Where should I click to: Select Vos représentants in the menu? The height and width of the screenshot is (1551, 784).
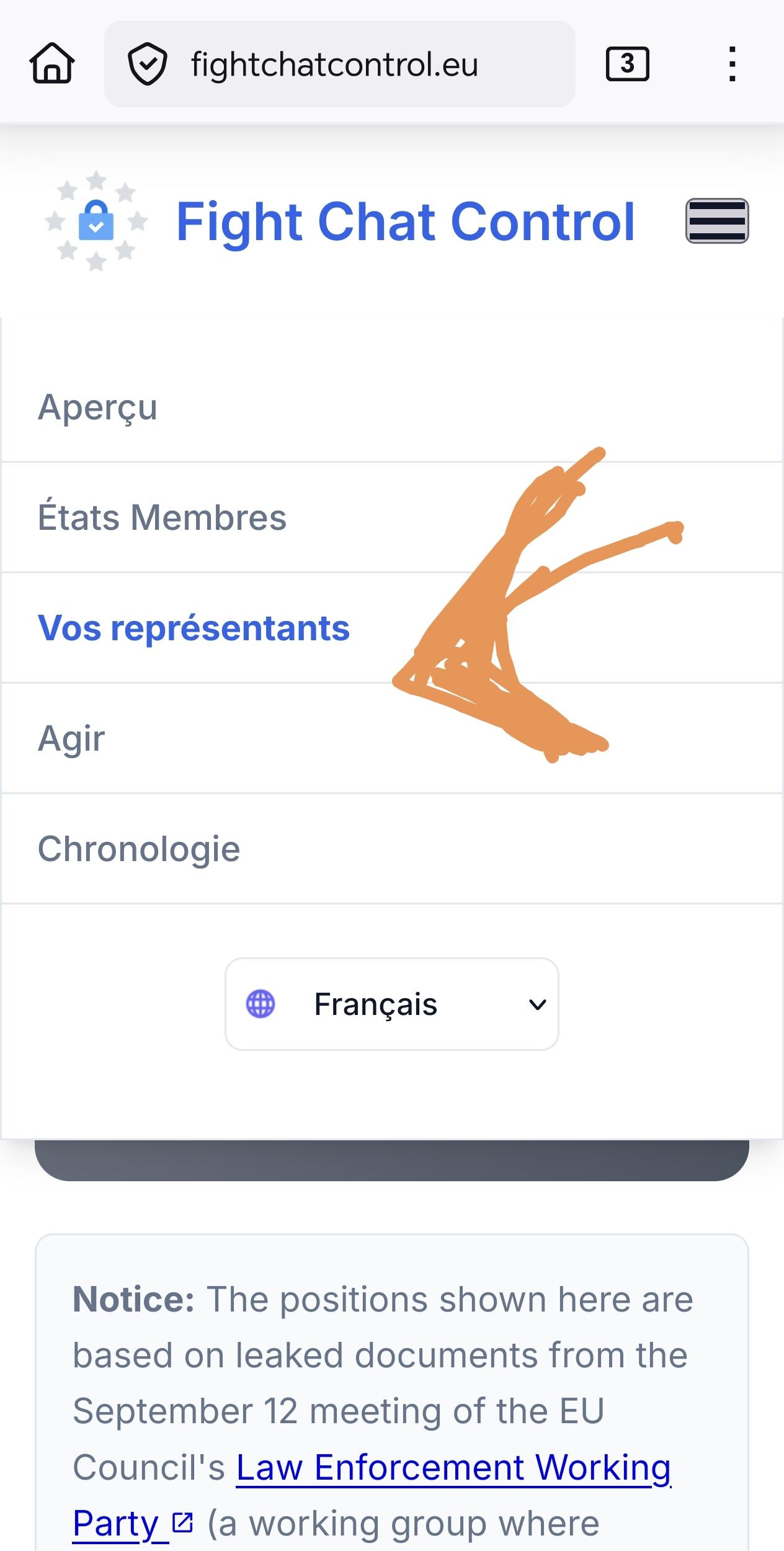(x=194, y=628)
